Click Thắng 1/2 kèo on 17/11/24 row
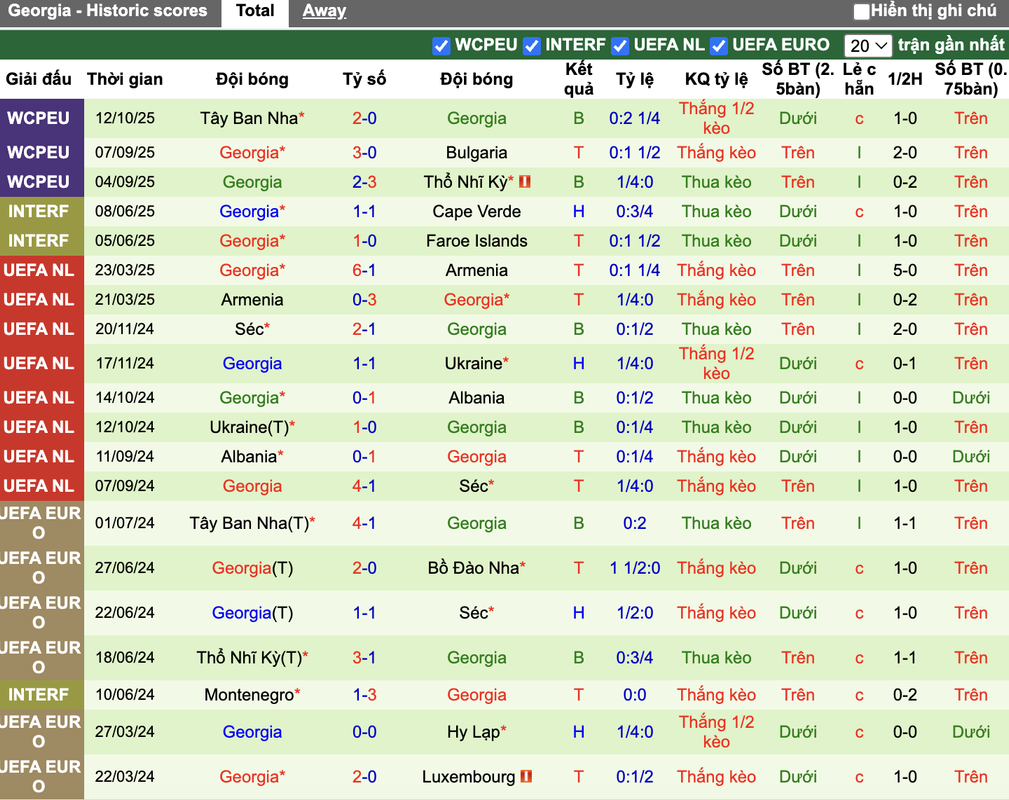The image size is (1009, 800). [716, 364]
